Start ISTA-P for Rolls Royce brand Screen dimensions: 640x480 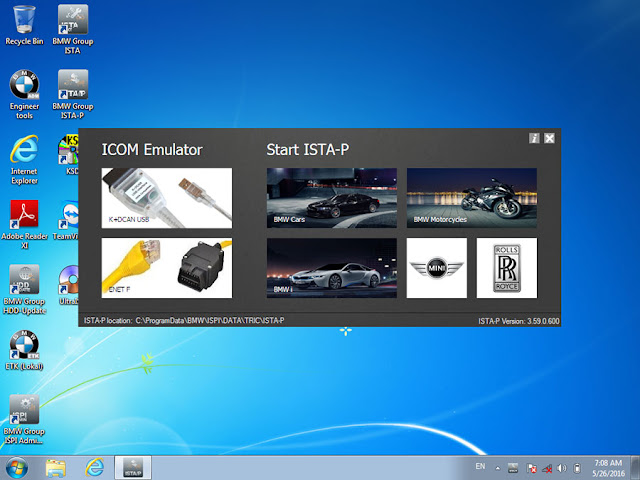[507, 268]
